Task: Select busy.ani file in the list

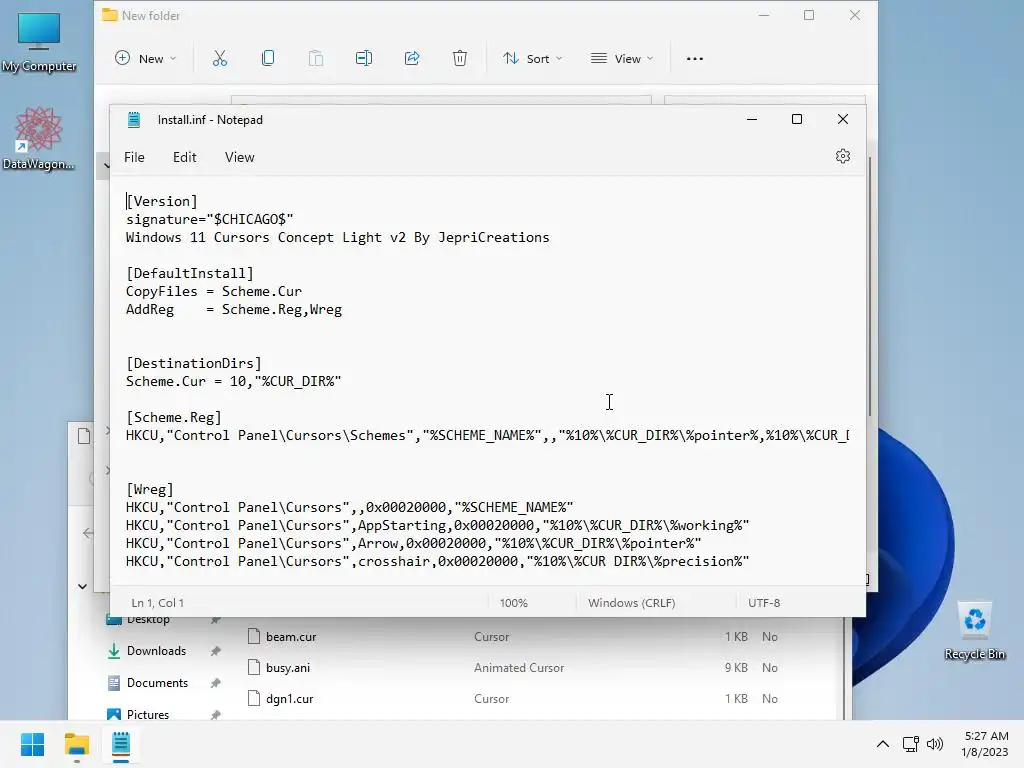Action: pyautogui.click(x=288, y=667)
